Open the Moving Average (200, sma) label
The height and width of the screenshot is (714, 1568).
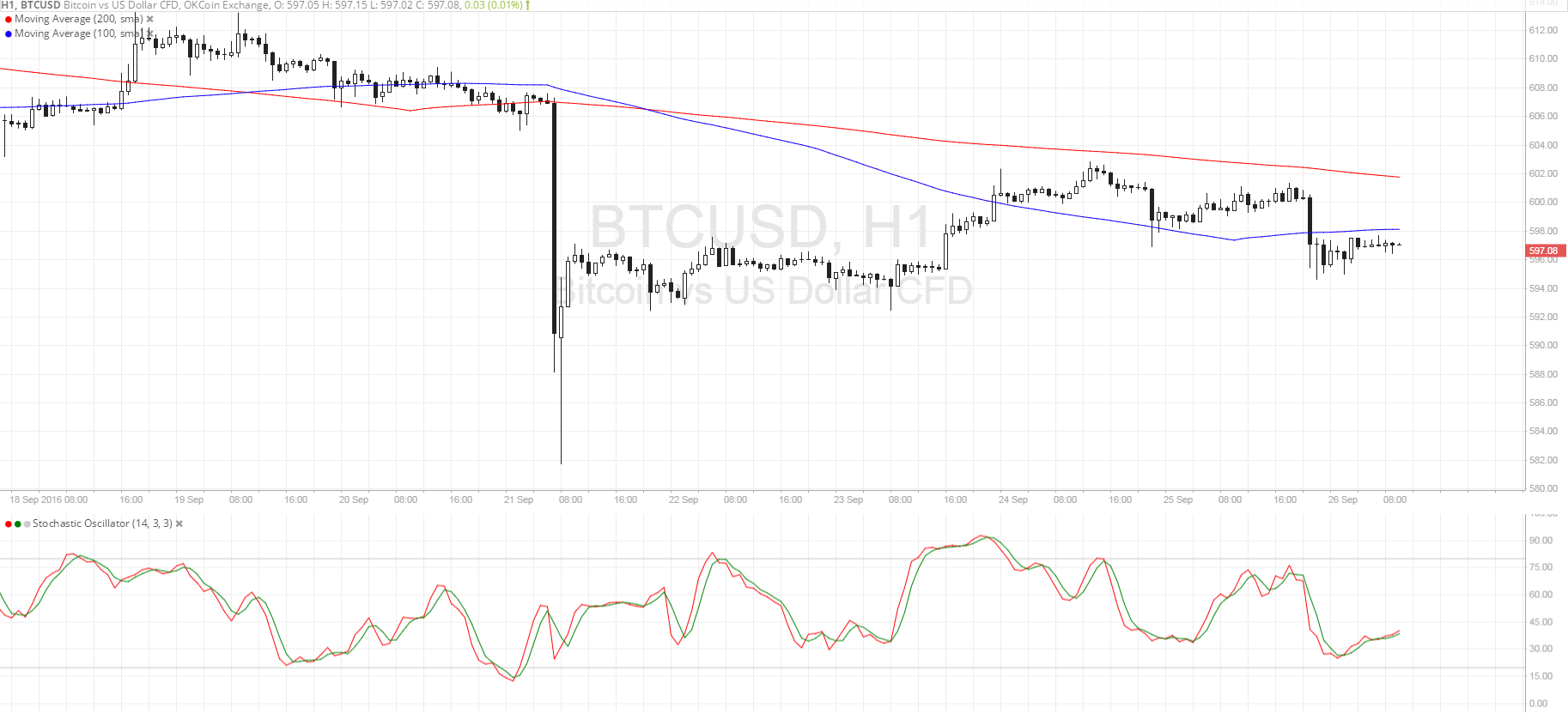tap(79, 19)
